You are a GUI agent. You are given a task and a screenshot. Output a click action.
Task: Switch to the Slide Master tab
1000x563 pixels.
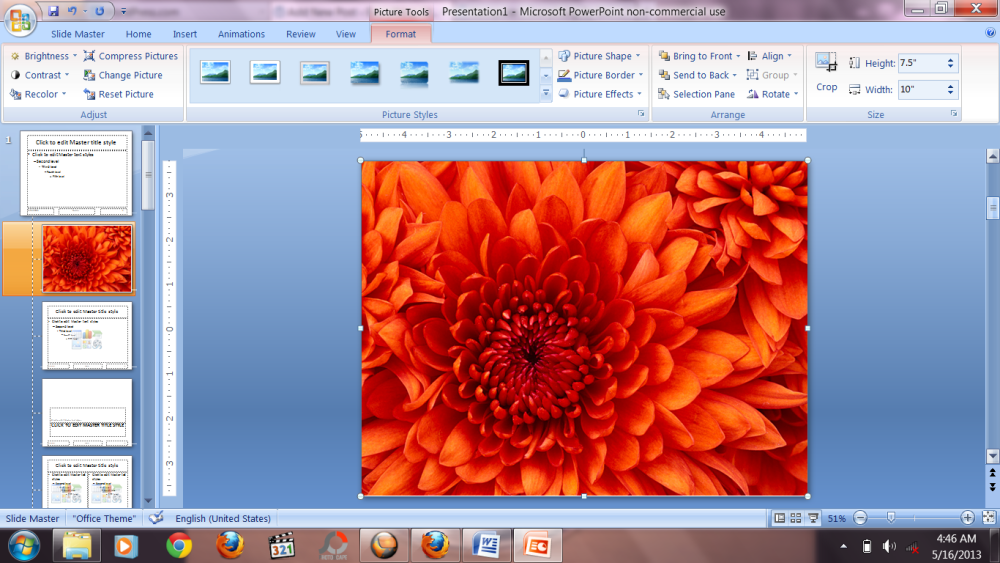click(x=77, y=34)
